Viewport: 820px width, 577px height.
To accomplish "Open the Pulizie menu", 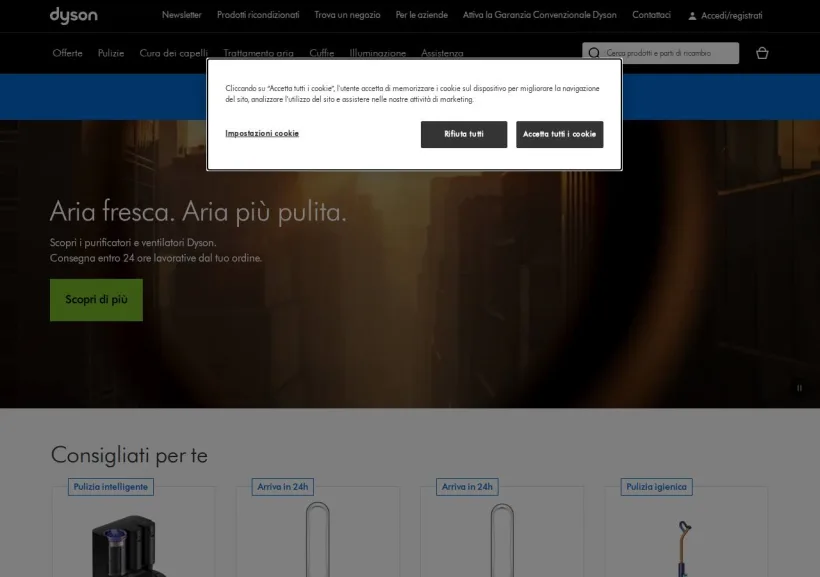I will click(111, 53).
